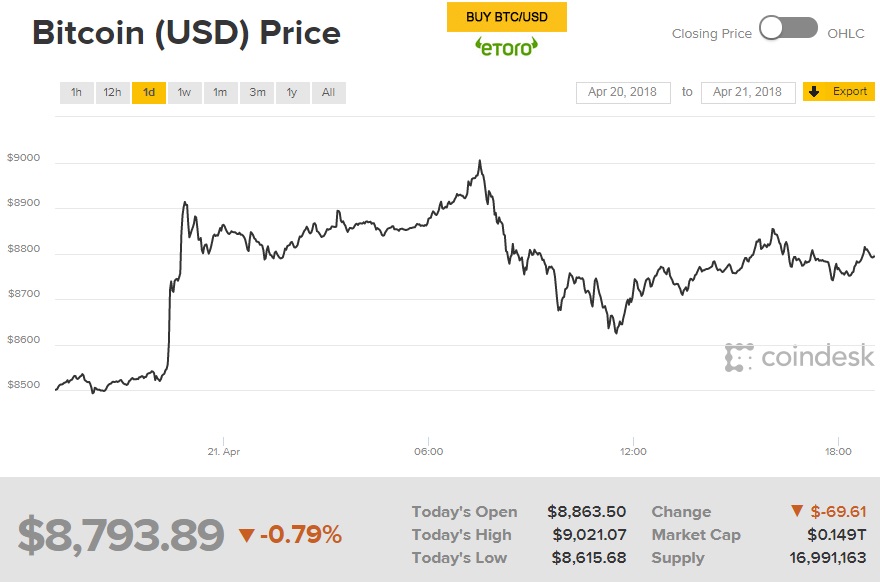Switch chart to 1w range
880x582 pixels.
click(185, 93)
